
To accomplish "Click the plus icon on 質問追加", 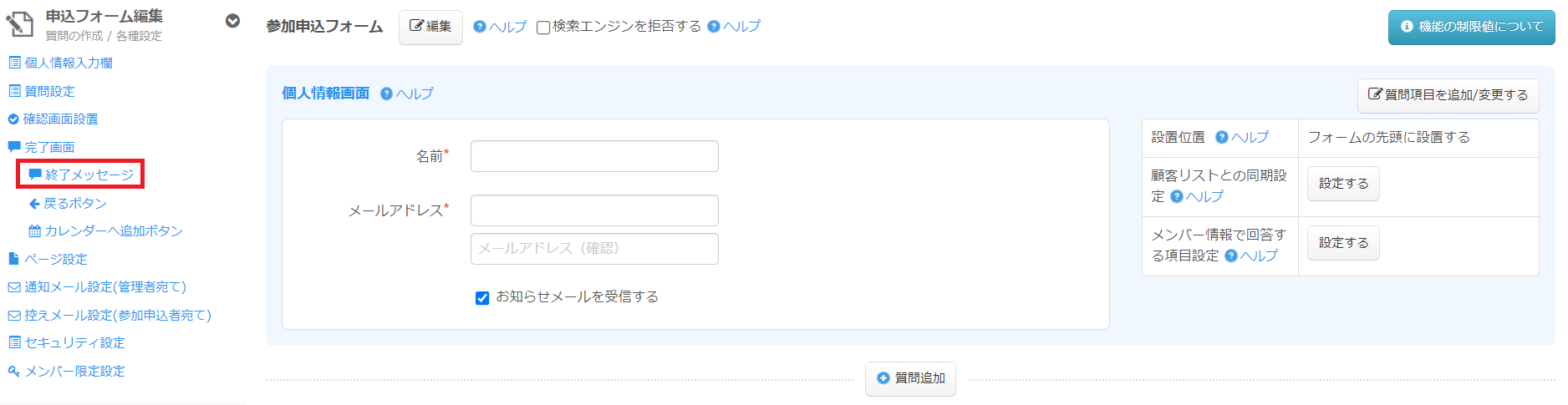I will click(883, 378).
